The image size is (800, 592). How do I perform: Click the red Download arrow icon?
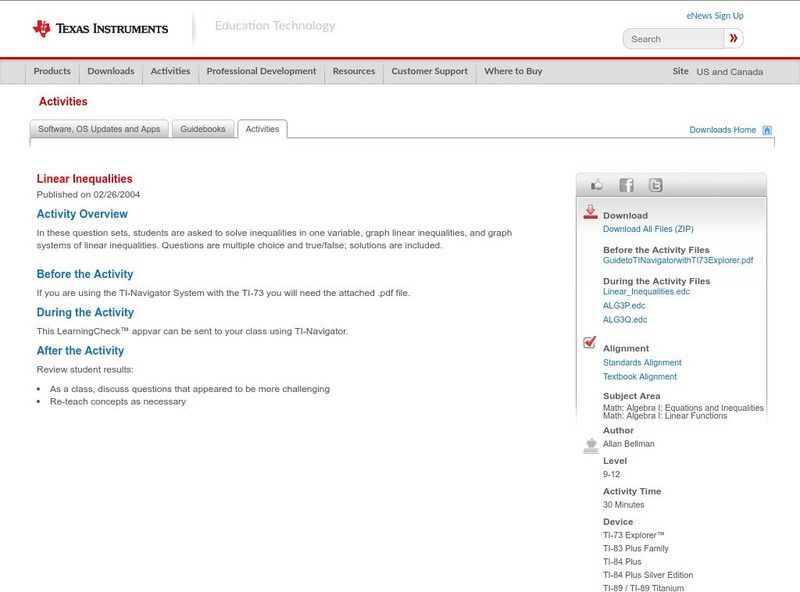pyautogui.click(x=590, y=212)
